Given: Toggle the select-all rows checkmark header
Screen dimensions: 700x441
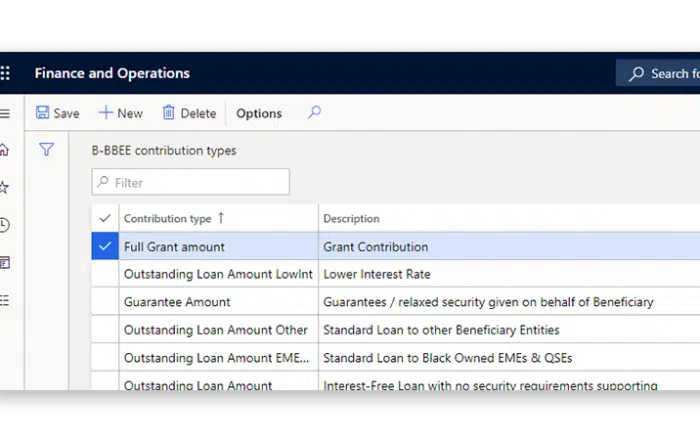Looking at the screenshot, I should (105, 218).
